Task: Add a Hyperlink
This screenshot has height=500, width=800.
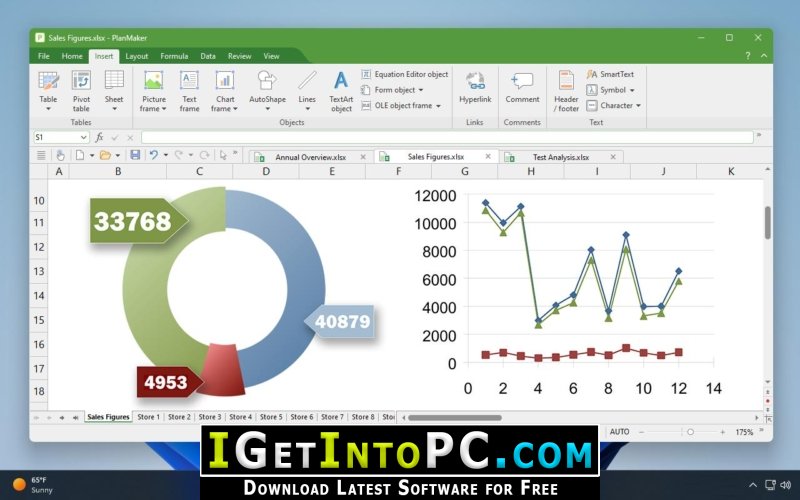Action: coord(475,88)
